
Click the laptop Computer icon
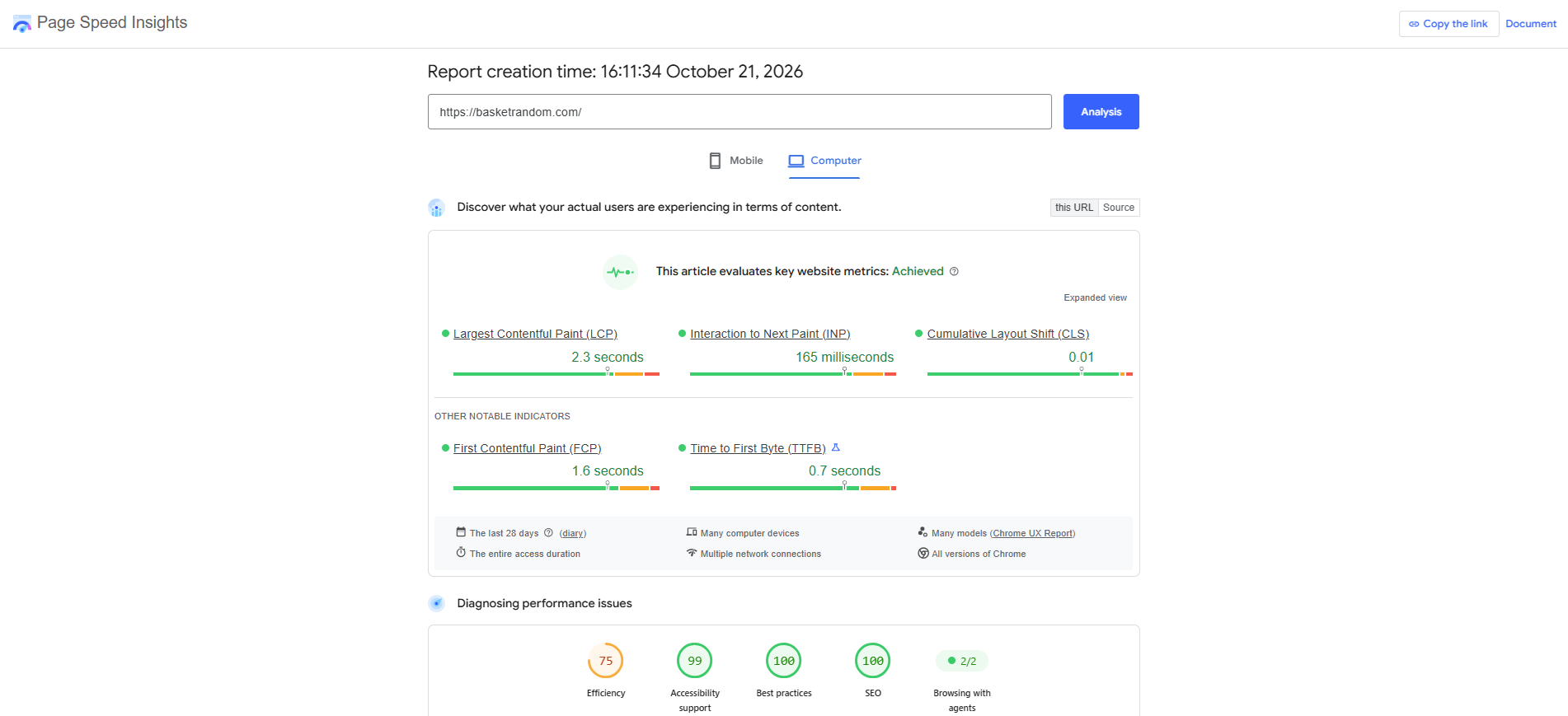pos(796,161)
